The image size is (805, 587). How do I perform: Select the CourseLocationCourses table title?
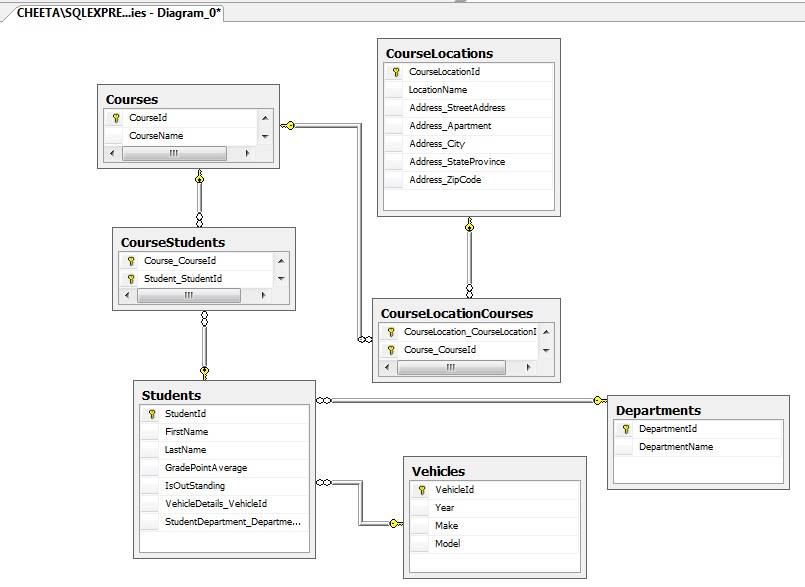point(457,313)
